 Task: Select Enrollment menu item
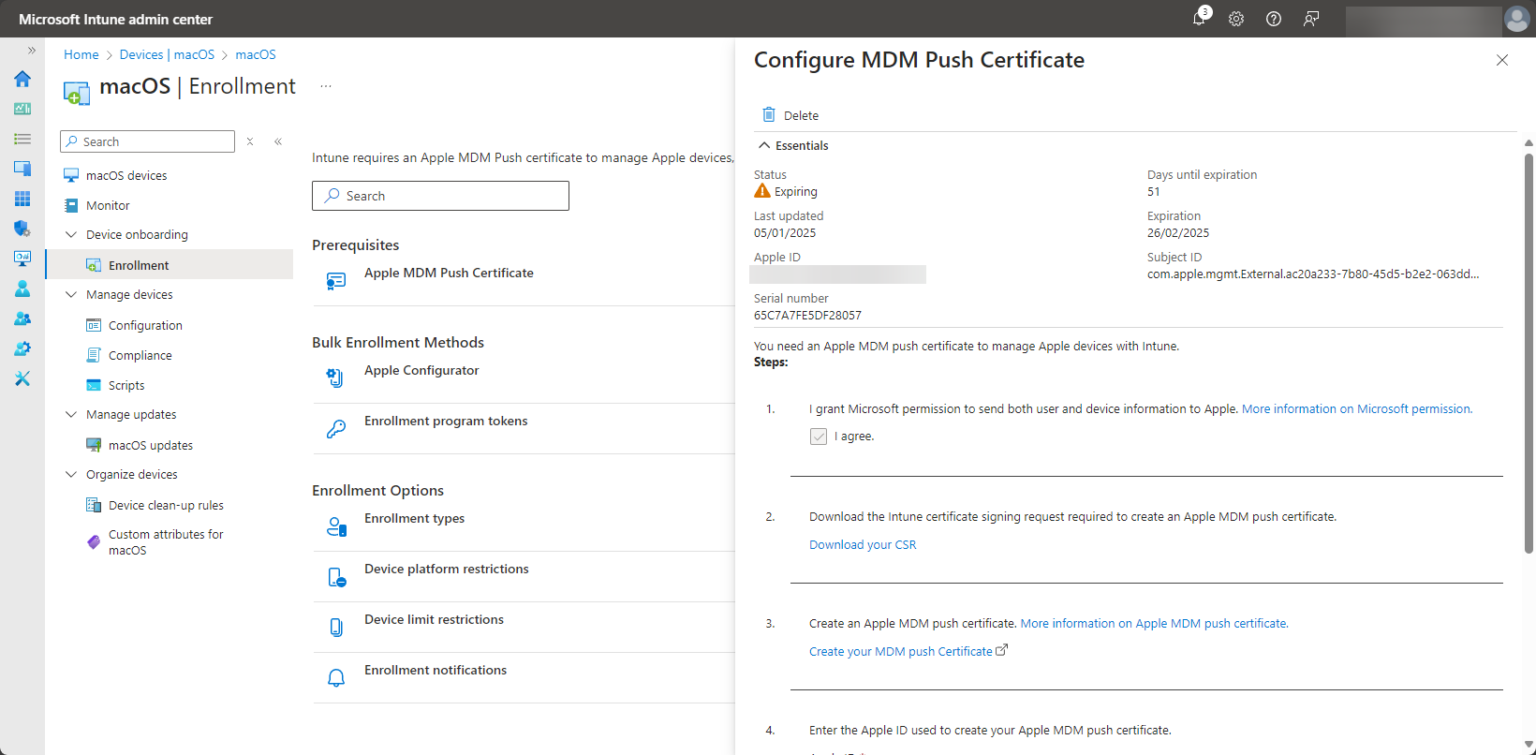click(x=169, y=265)
